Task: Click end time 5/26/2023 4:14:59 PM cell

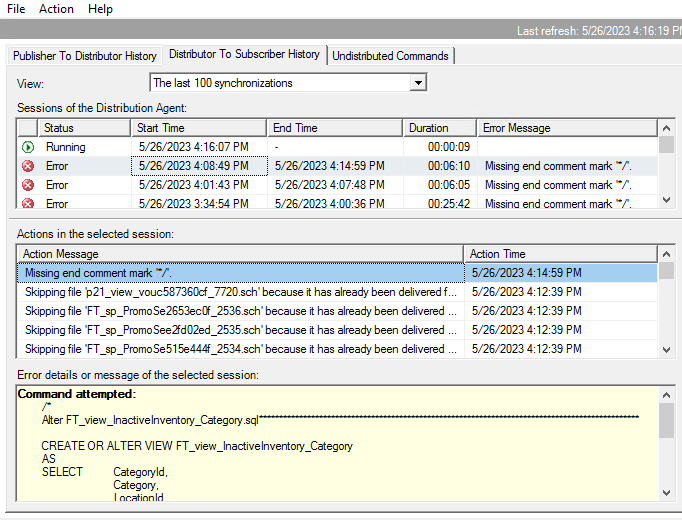Action: 335,166
